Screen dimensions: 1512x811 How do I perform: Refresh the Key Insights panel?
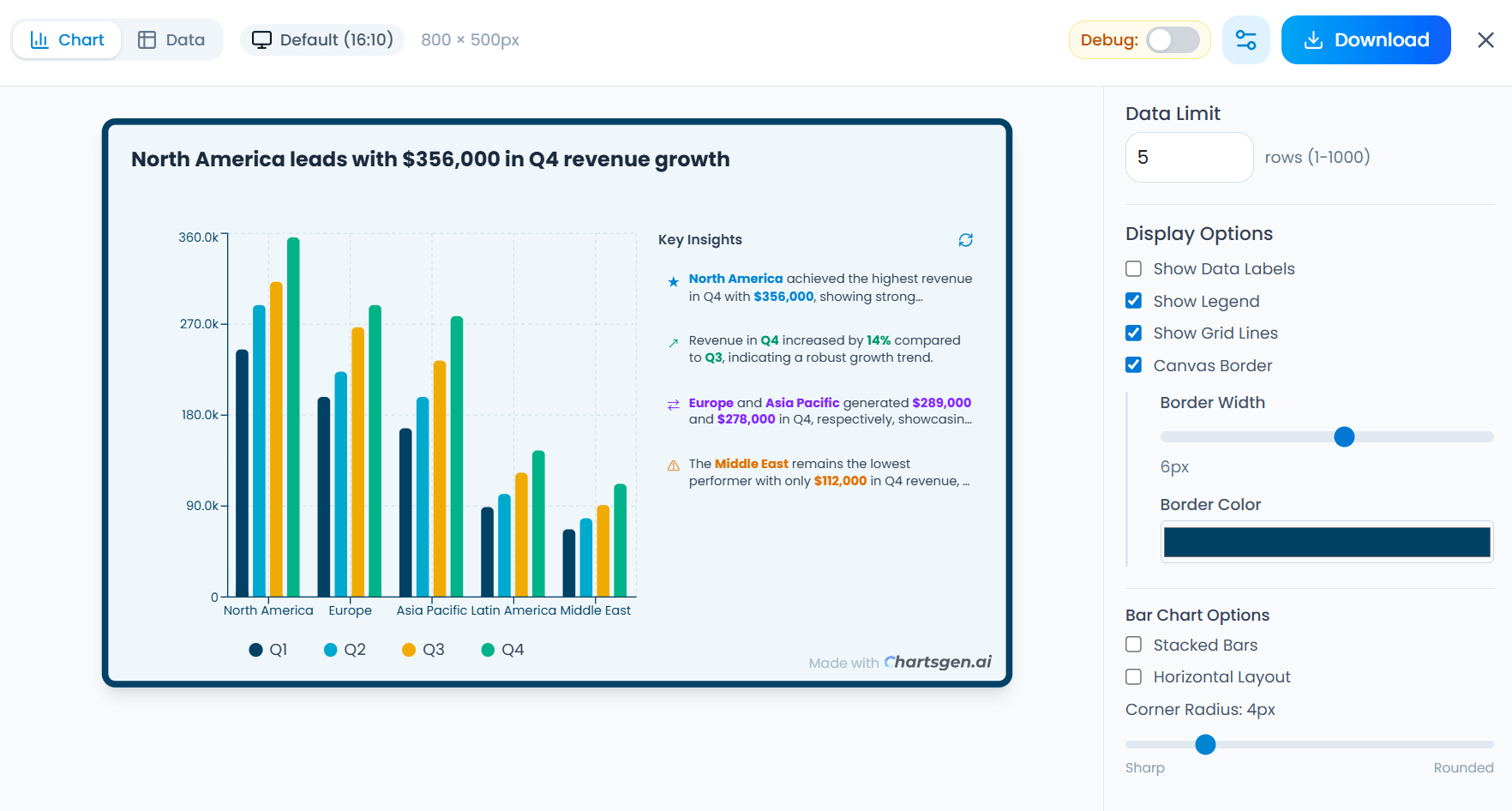(x=965, y=240)
